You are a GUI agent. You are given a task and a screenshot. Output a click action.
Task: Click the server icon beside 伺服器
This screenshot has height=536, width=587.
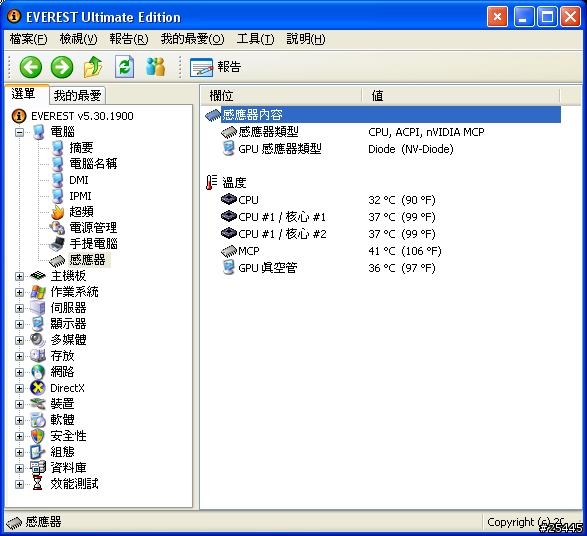point(37,308)
